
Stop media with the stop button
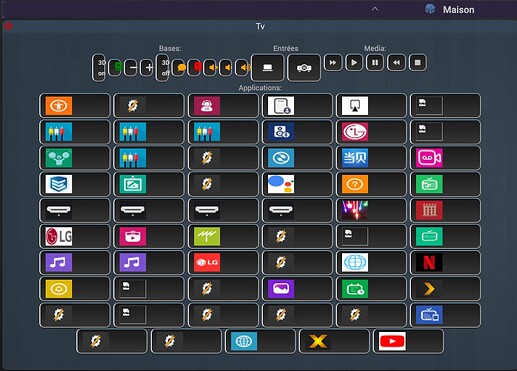click(417, 62)
